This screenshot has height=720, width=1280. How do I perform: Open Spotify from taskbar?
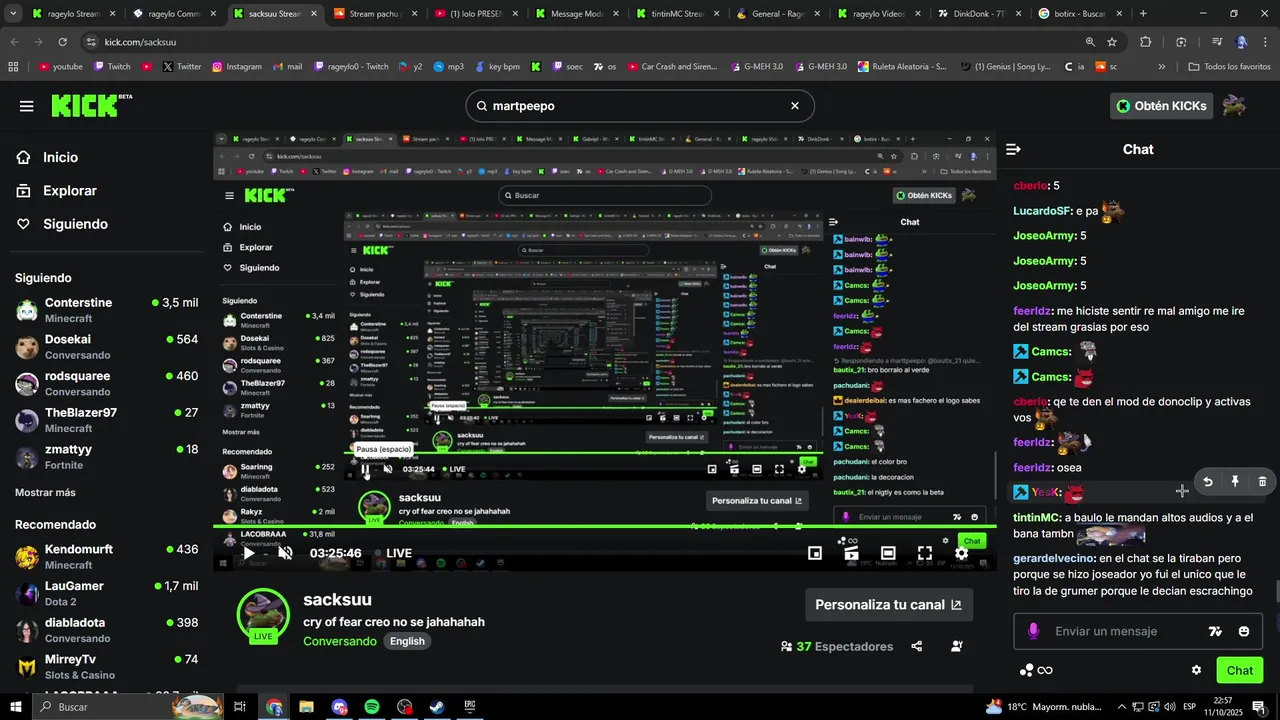coord(372,707)
